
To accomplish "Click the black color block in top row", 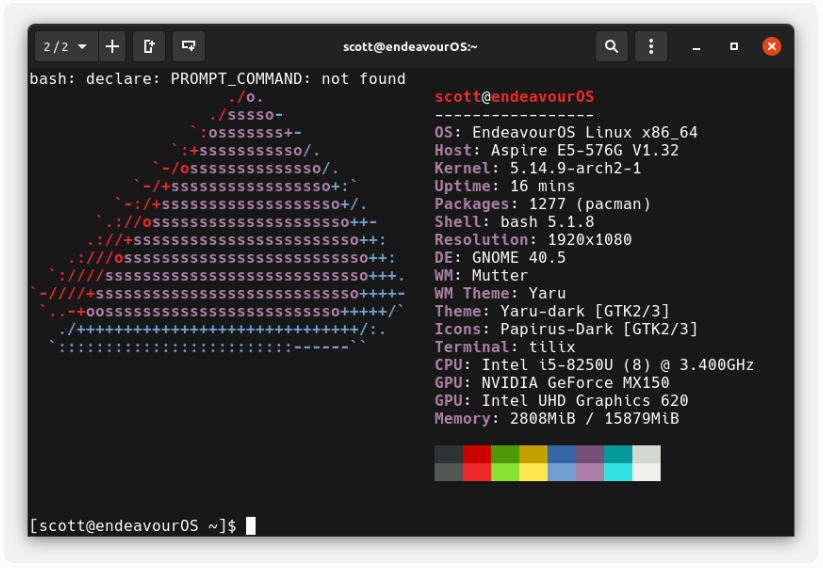I will pyautogui.click(x=449, y=454).
